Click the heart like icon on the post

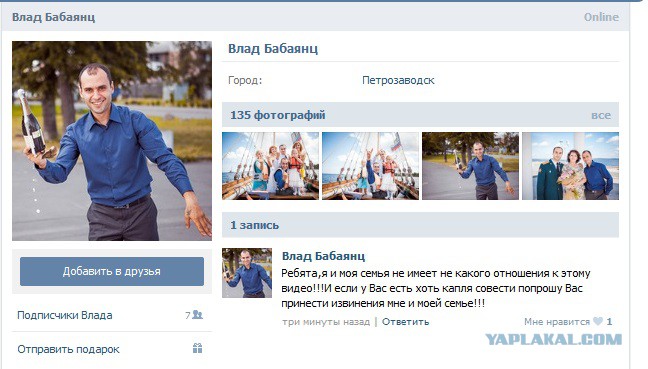point(598,321)
